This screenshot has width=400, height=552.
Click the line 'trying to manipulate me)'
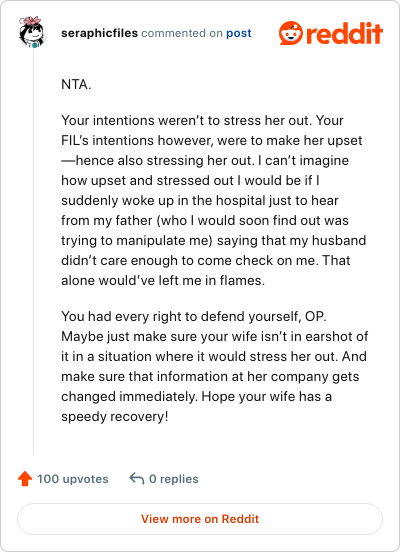coord(214,240)
